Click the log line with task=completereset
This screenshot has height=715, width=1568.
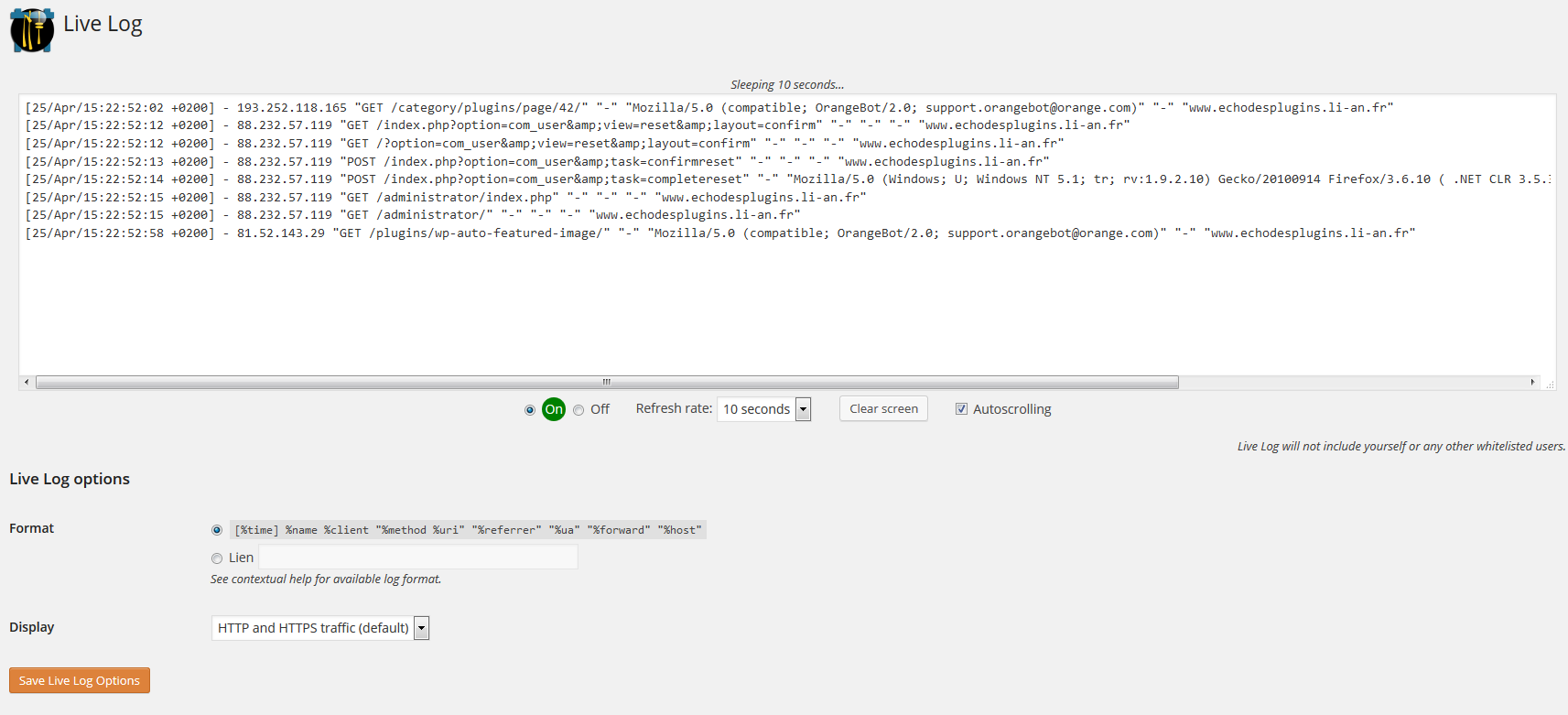click(x=787, y=179)
